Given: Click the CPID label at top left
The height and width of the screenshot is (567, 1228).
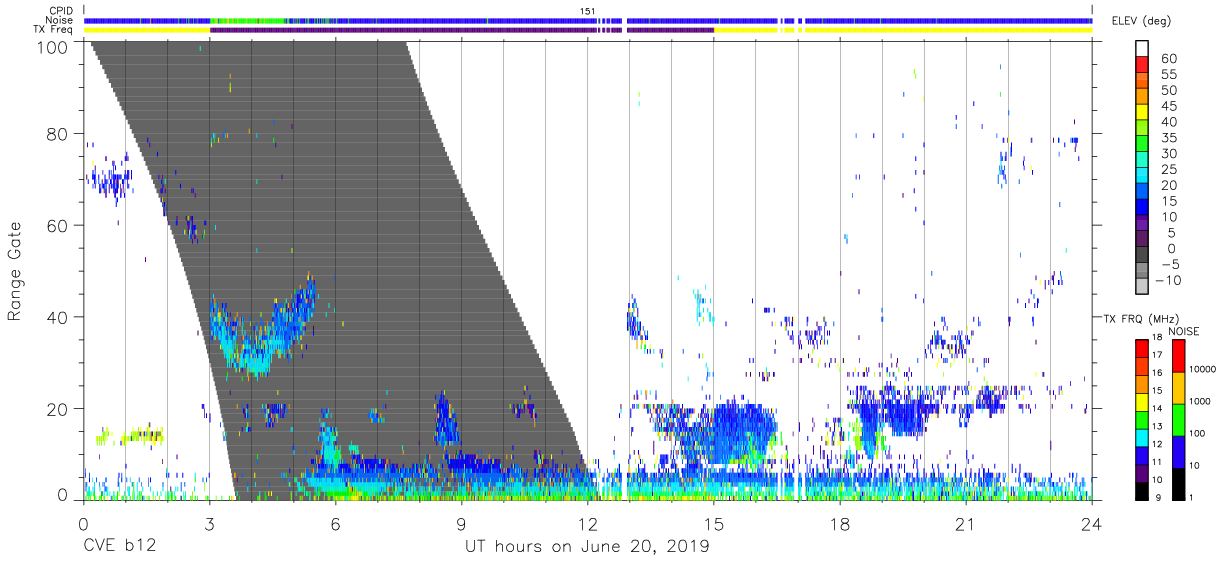Looking at the screenshot, I should click(59, 11).
